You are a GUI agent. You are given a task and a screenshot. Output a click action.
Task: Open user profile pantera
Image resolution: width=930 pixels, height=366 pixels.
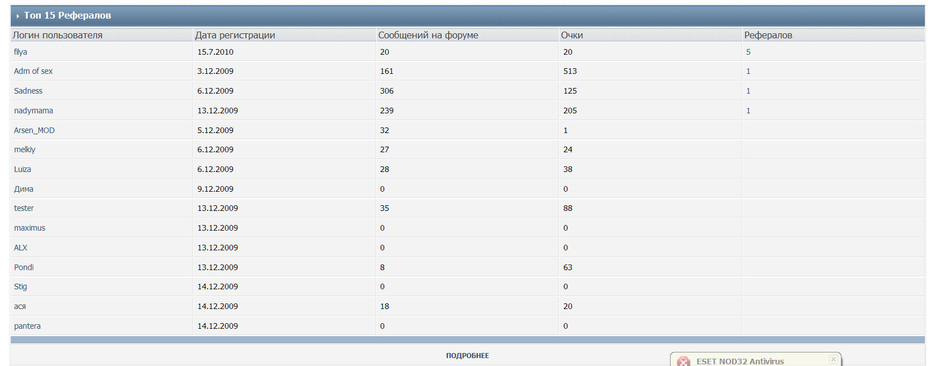point(27,326)
